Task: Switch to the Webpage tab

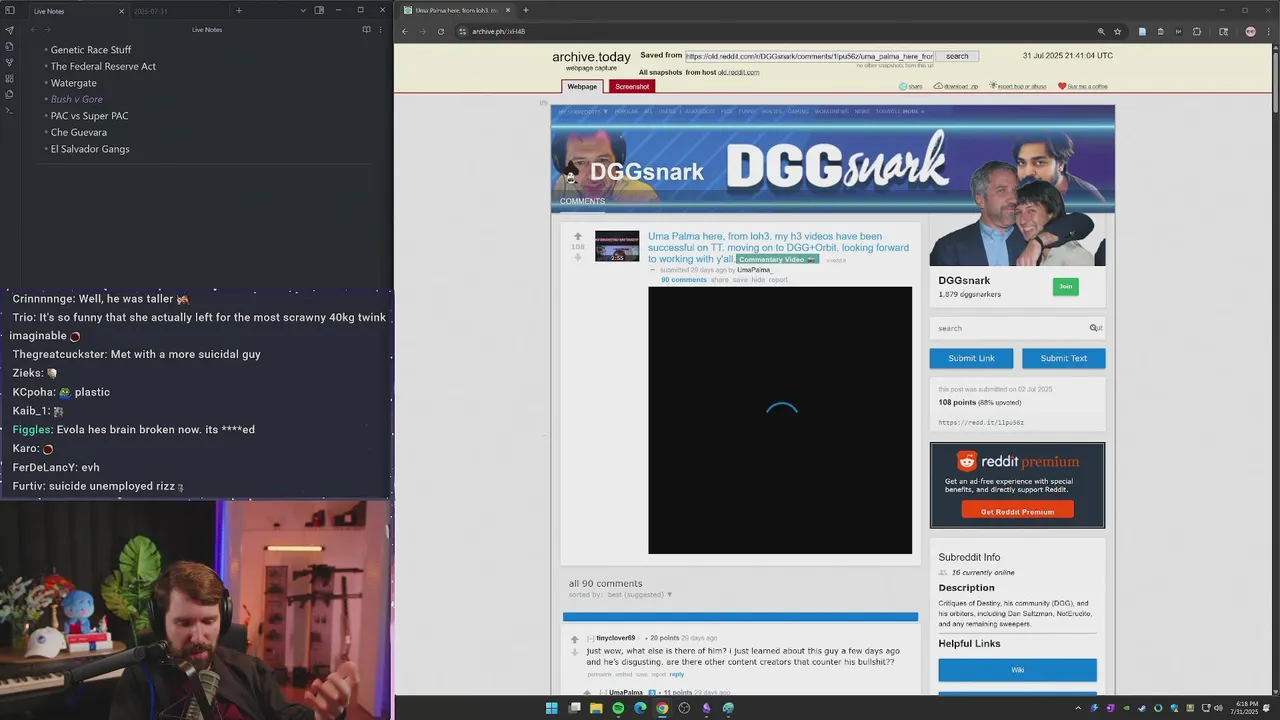Action: point(582,87)
